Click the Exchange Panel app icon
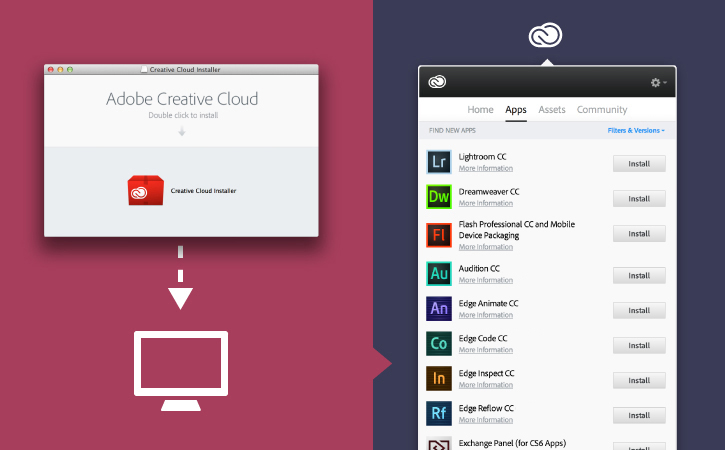 point(439,443)
